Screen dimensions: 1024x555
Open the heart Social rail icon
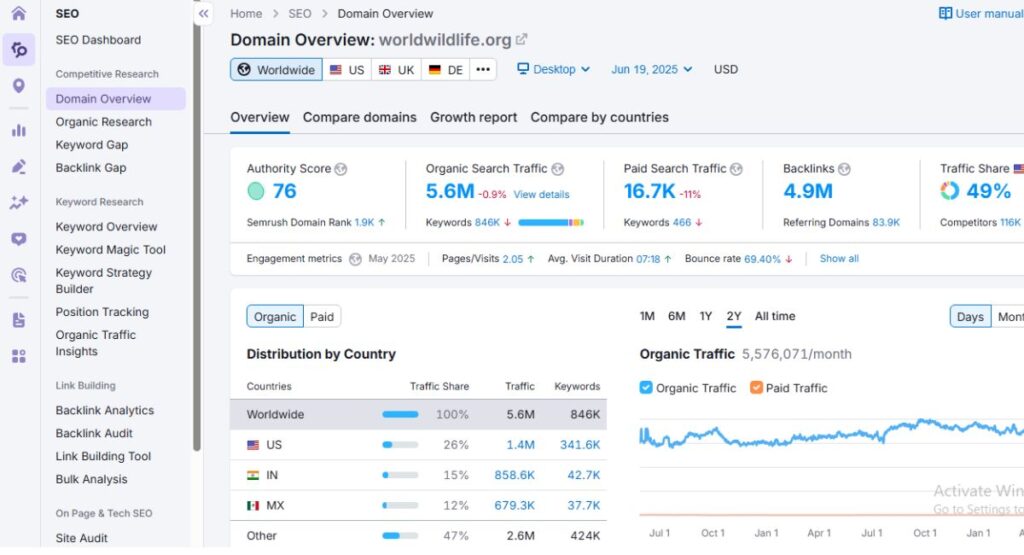[x=19, y=239]
